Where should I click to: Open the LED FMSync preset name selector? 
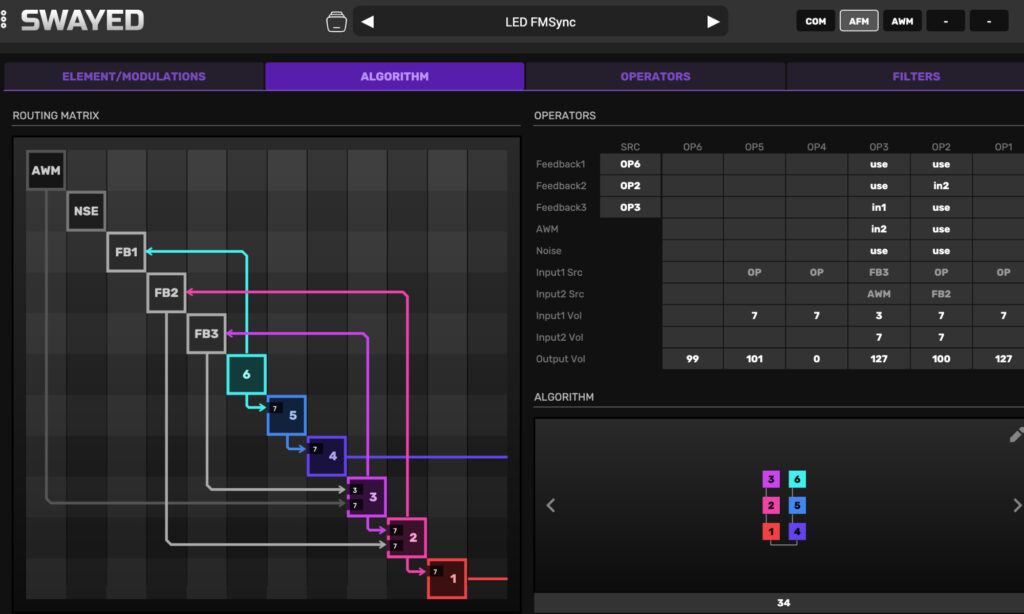(x=540, y=21)
